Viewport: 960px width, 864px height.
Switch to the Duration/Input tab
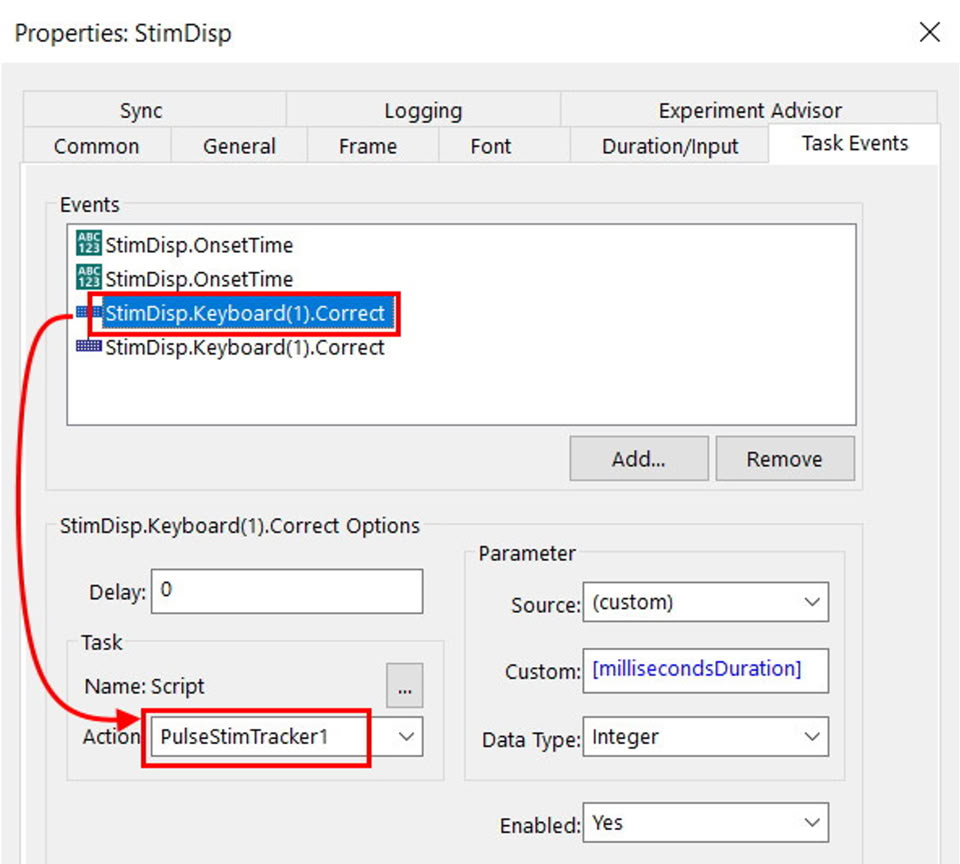(x=669, y=146)
